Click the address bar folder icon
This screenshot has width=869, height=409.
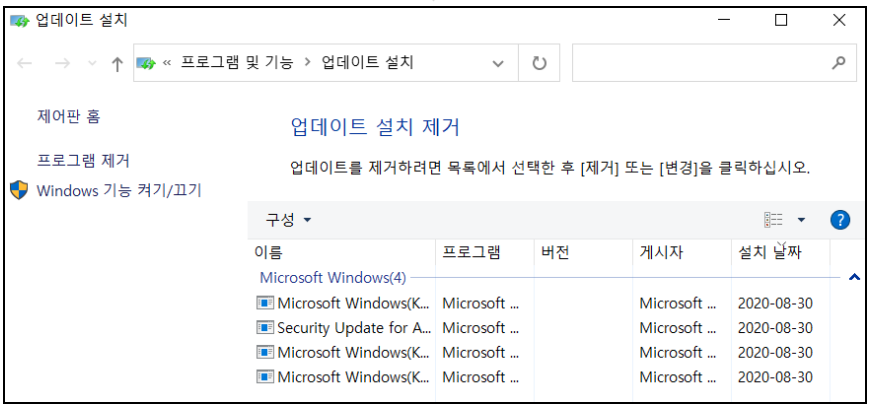click(x=146, y=63)
